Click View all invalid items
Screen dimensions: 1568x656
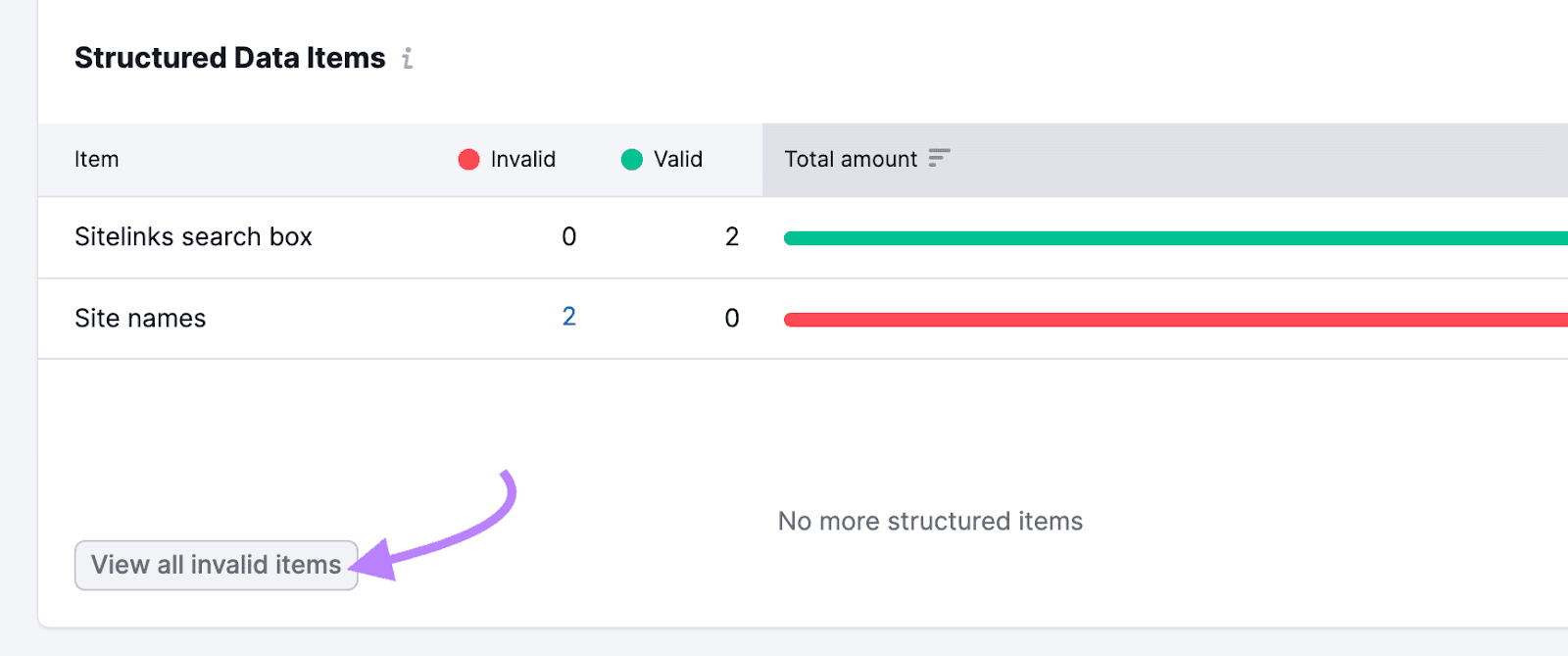coord(215,565)
